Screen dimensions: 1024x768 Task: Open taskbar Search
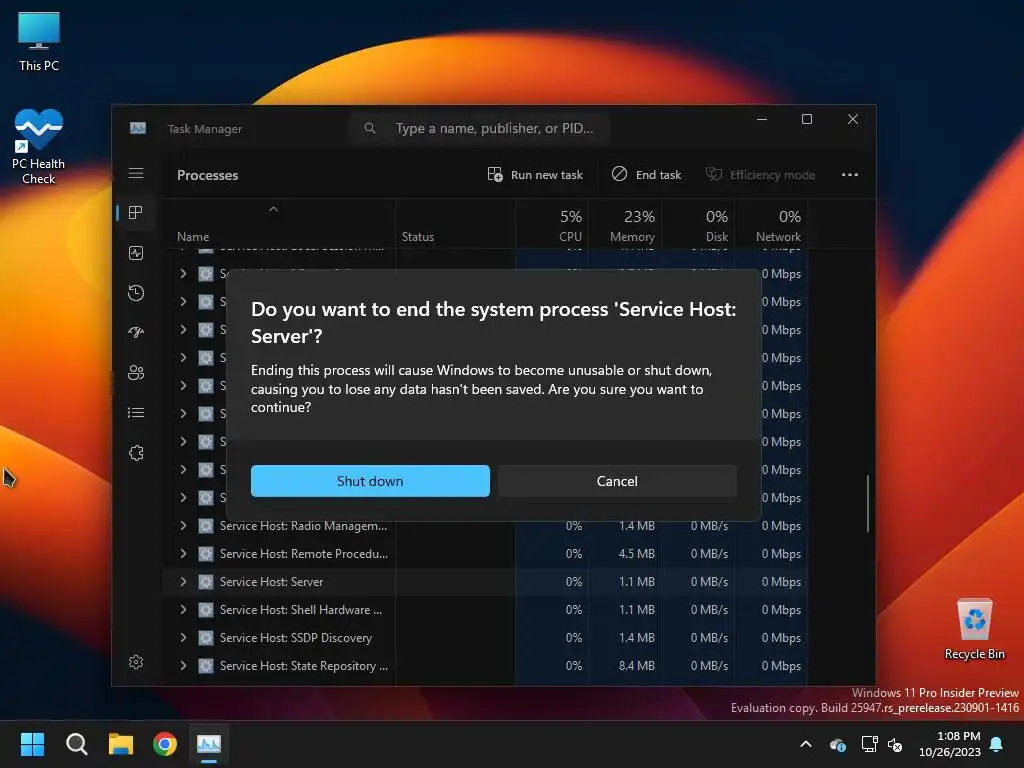[76, 744]
